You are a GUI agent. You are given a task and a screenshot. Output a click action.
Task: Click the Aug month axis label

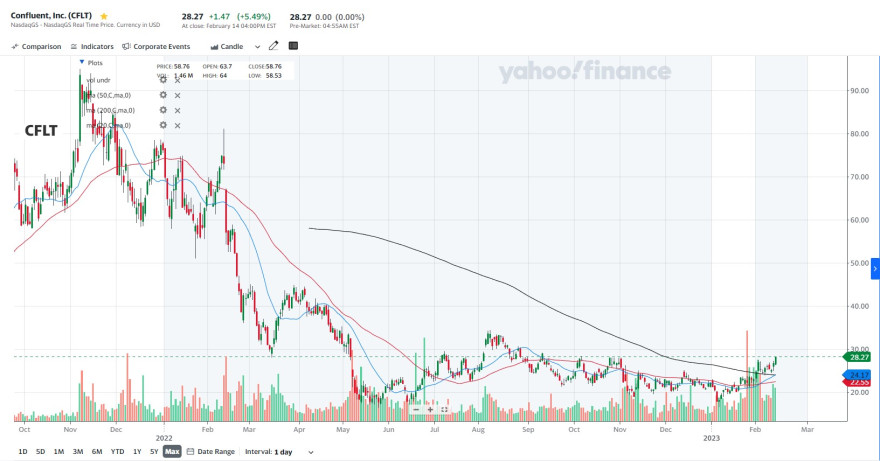478,430
